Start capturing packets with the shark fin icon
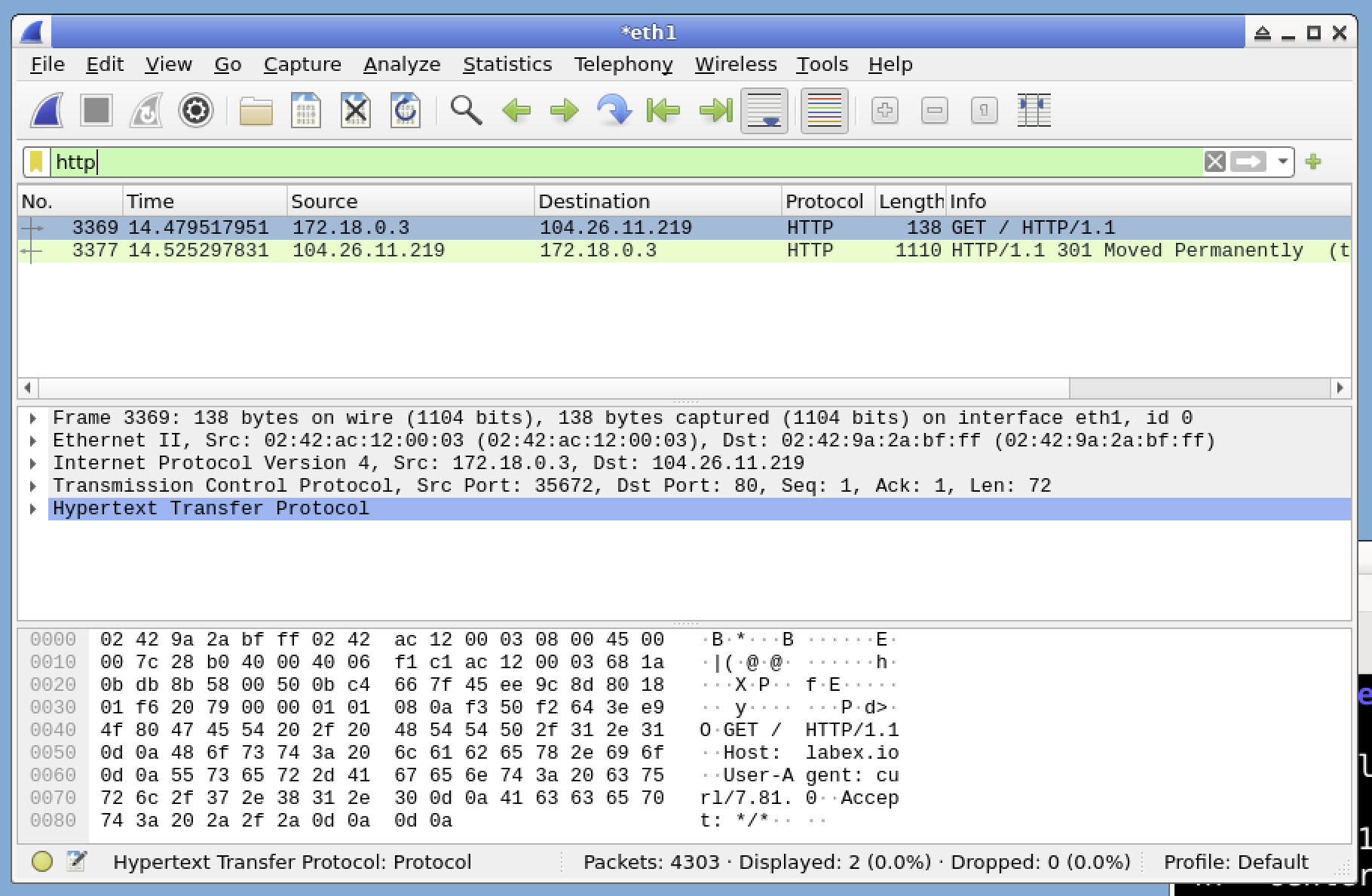 coord(47,111)
